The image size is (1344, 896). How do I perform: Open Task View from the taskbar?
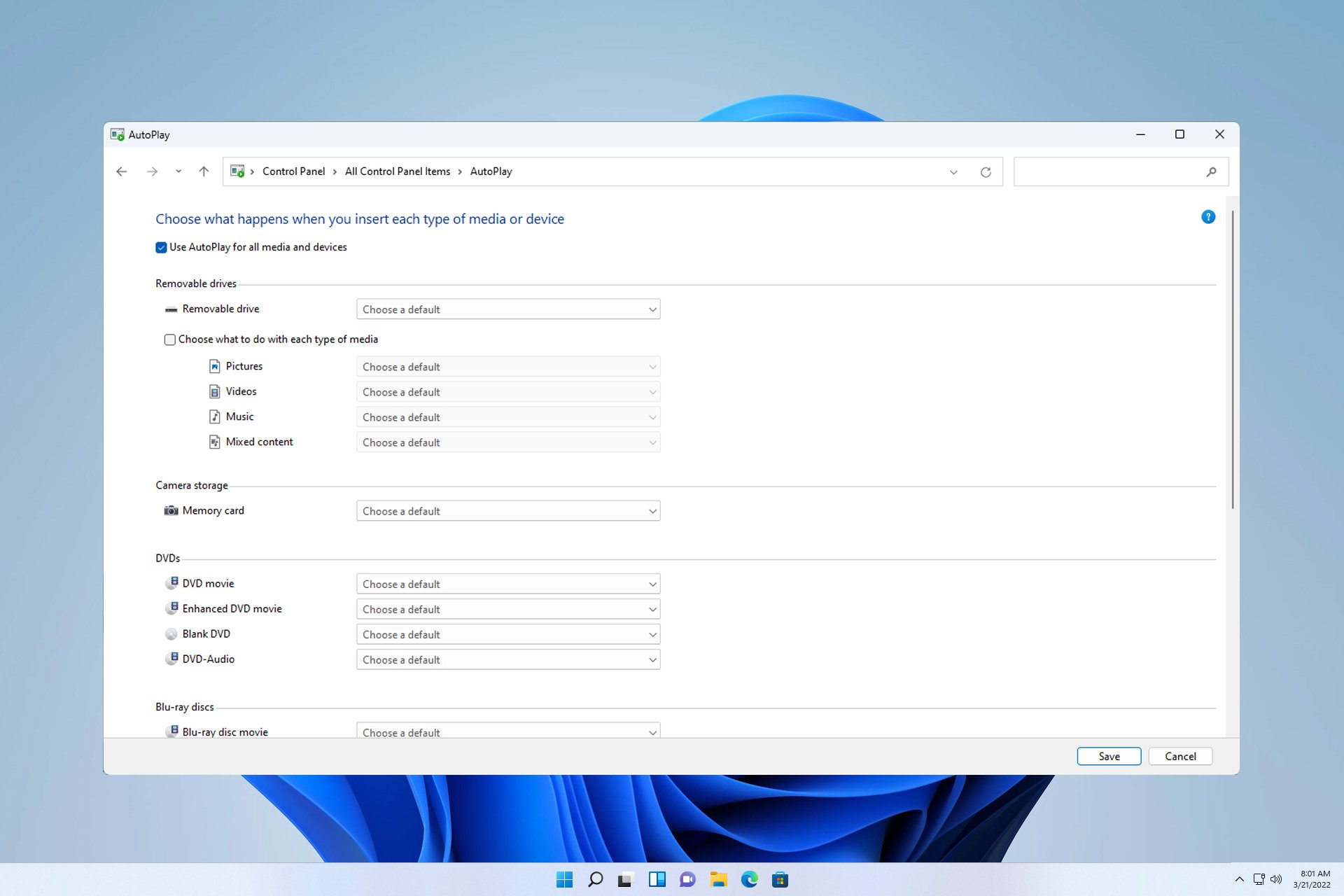625,880
